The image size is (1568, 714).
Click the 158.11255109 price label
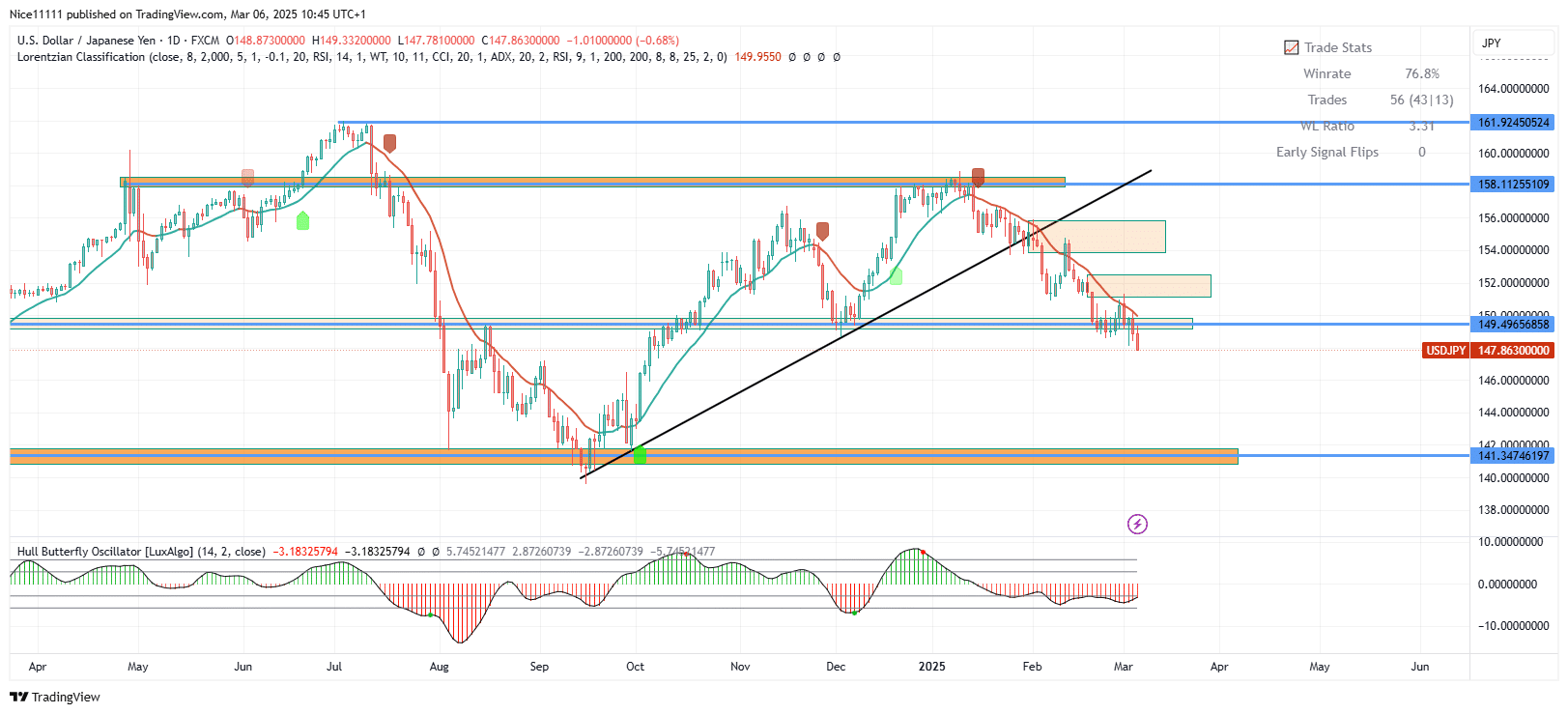(x=1513, y=184)
